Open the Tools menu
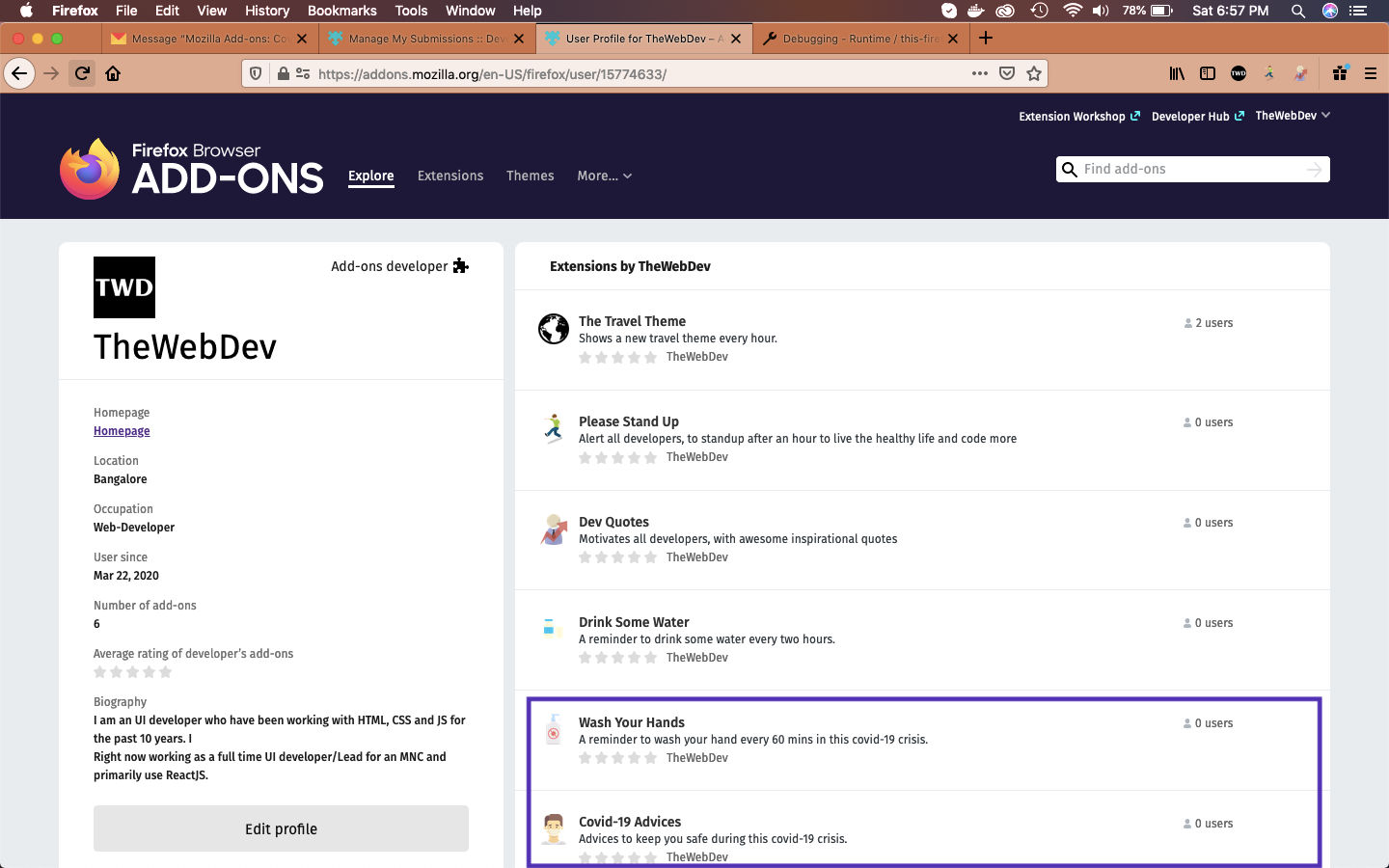 click(x=411, y=11)
